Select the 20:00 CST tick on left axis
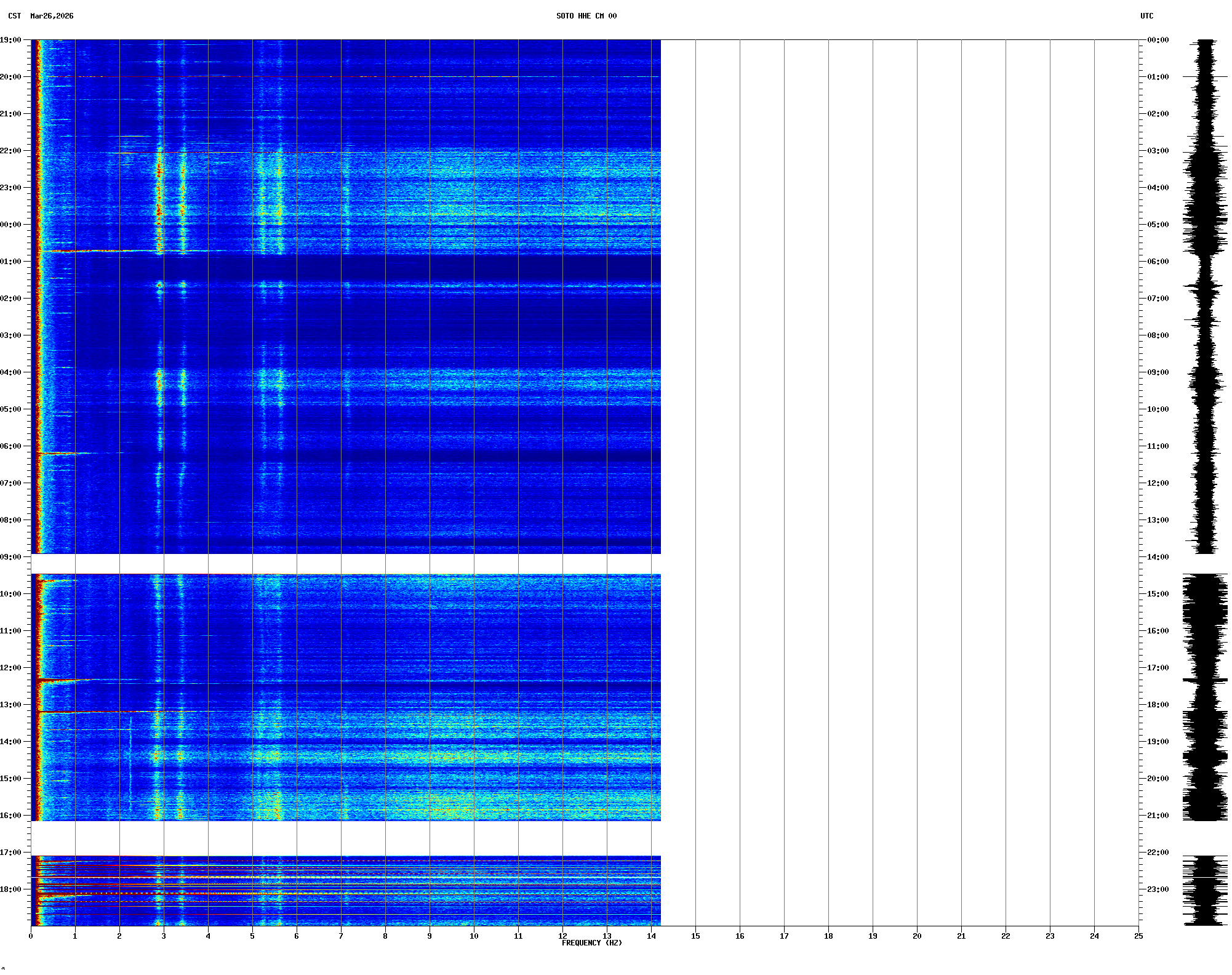This screenshot has height=975, width=1232. click(11, 77)
